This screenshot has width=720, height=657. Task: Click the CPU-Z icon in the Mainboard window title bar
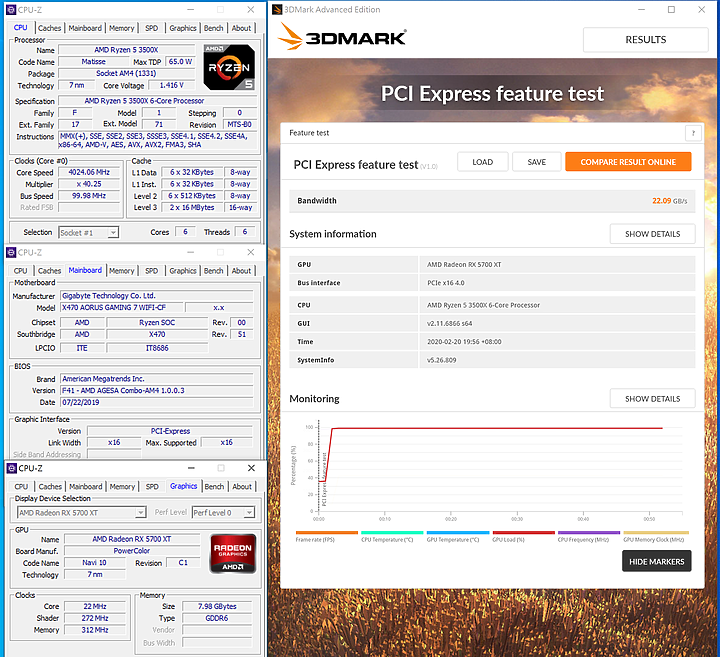(x=11, y=253)
